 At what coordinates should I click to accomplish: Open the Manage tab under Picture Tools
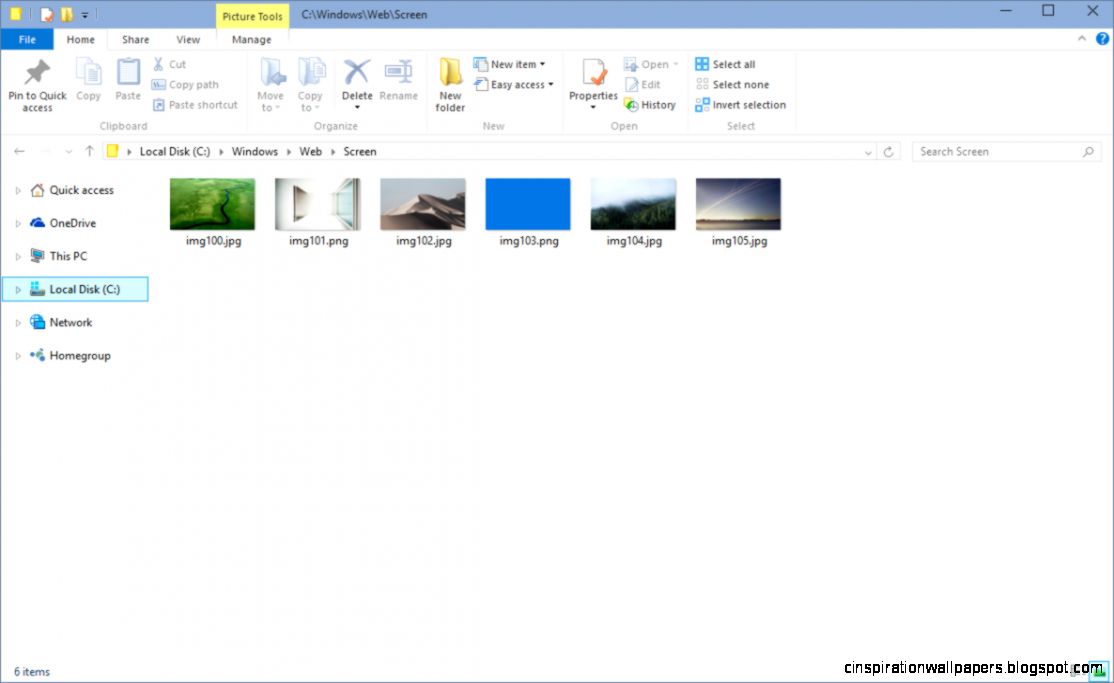pos(251,39)
